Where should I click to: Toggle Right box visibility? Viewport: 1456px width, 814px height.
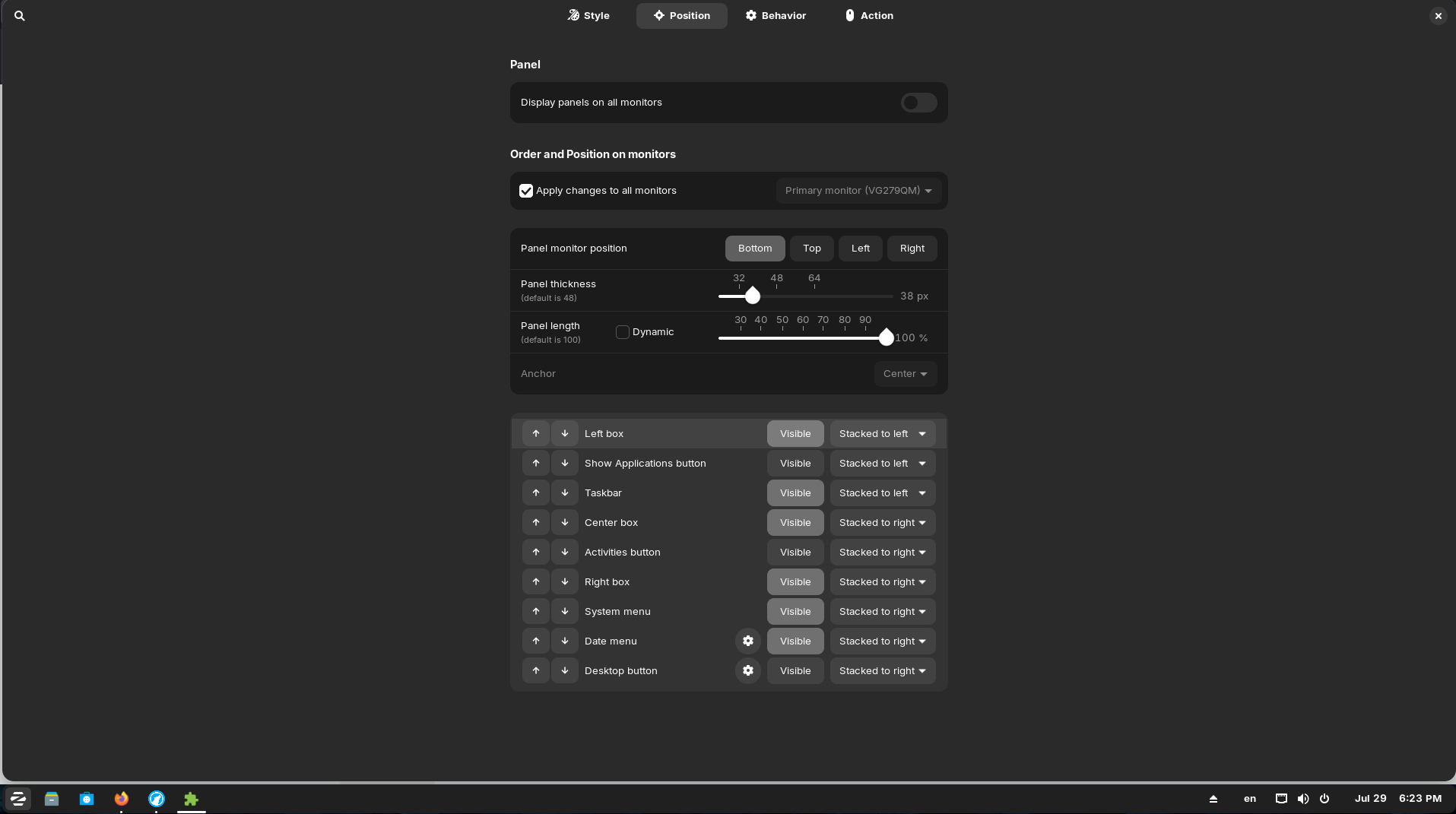pos(795,582)
